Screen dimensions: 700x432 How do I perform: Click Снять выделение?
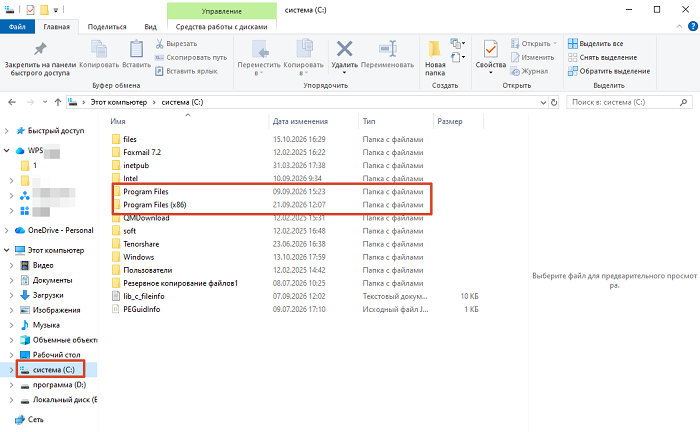(x=602, y=58)
